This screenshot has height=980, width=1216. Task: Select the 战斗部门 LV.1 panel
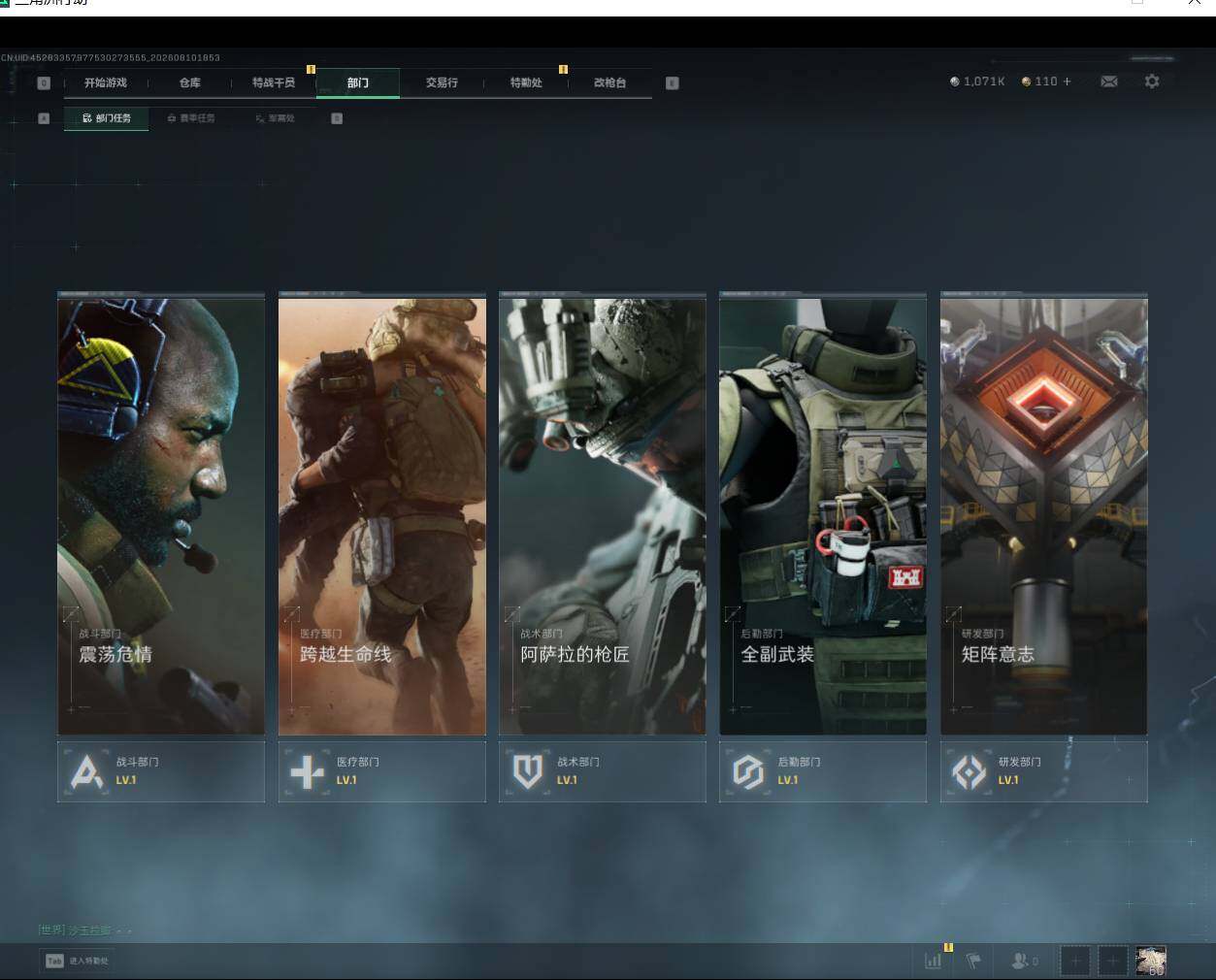(161, 772)
